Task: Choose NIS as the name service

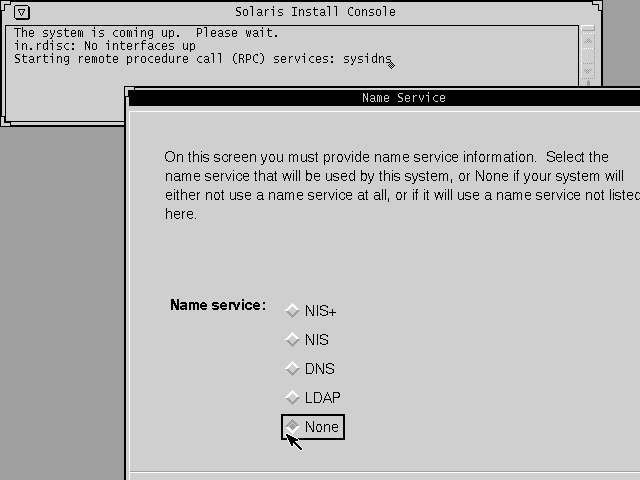Action: (307, 340)
